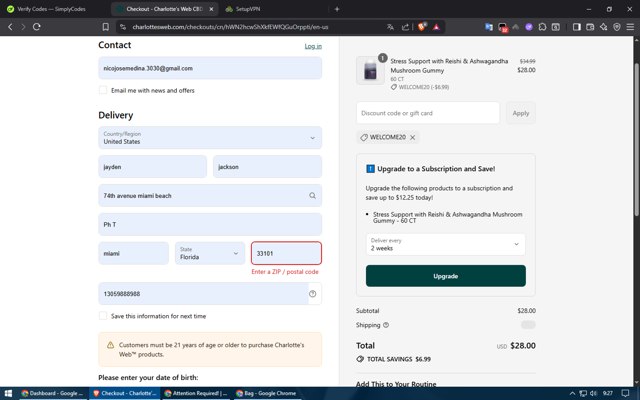Screen dimensions: 640x400
Task: Open a new browser tab with plus
Action: coord(337,9)
